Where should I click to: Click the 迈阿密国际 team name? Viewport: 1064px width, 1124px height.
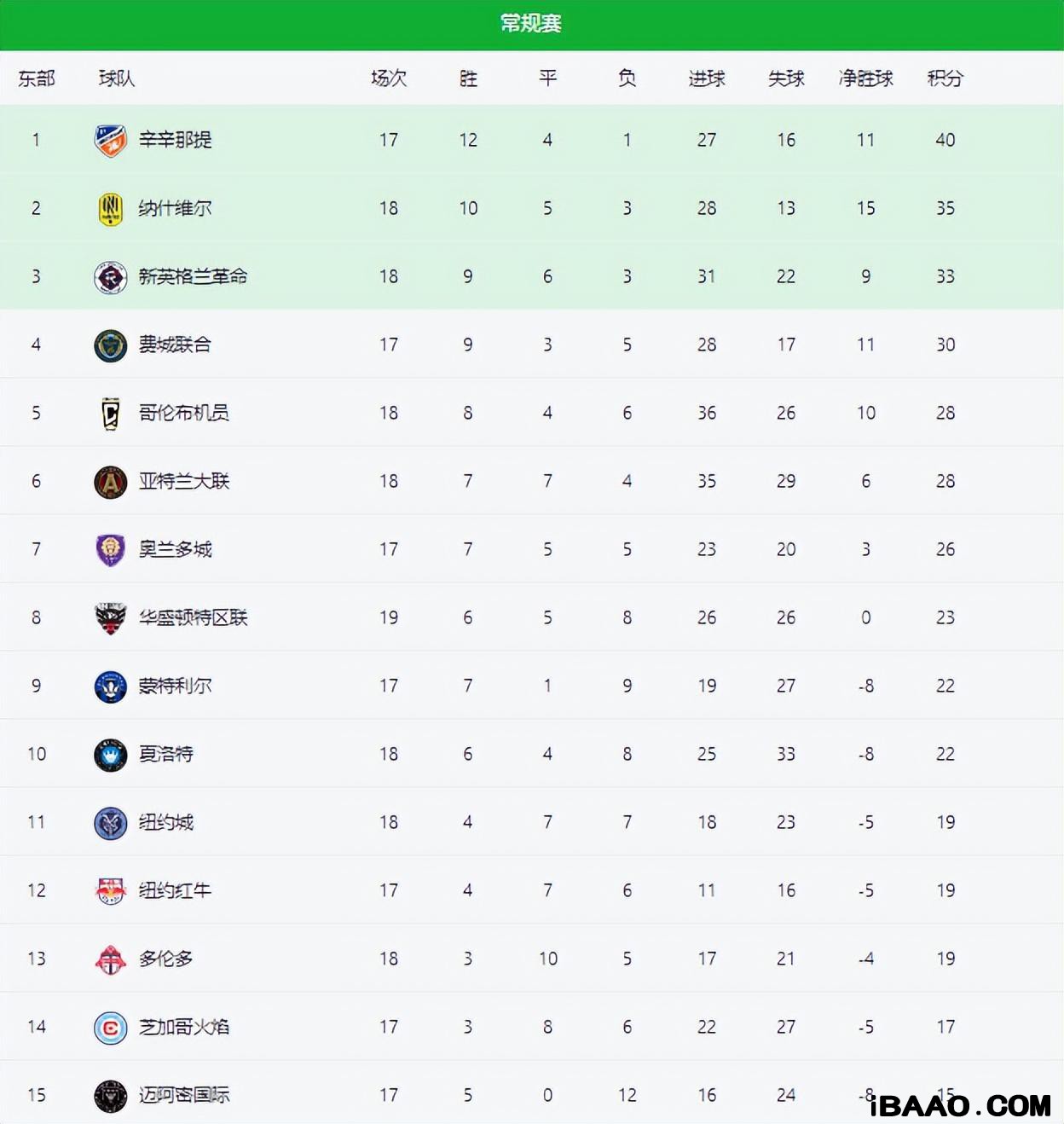[184, 1095]
